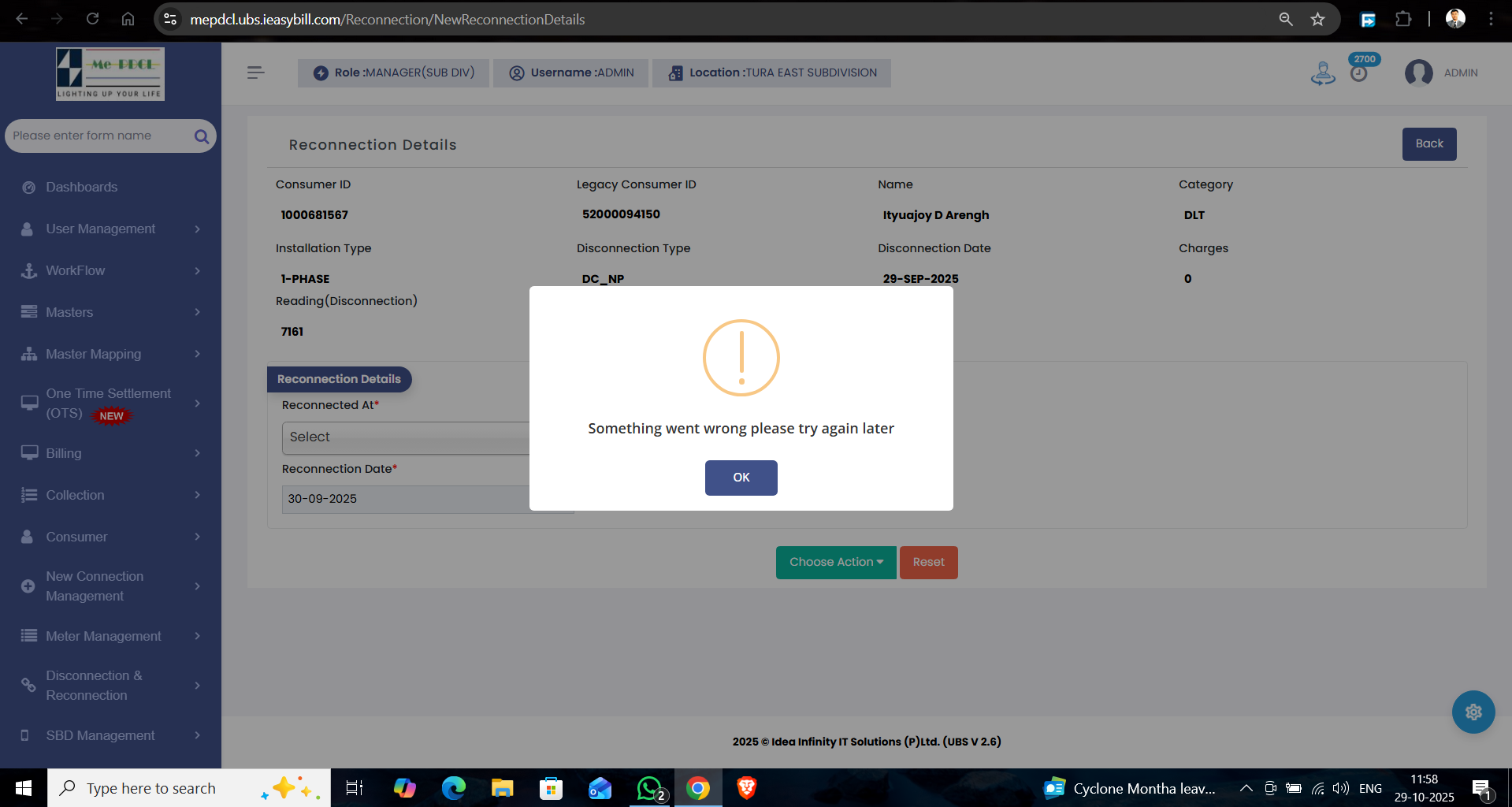Toggle the hamburger sidebar menu icon
This screenshot has width=1512, height=807.
click(255, 73)
